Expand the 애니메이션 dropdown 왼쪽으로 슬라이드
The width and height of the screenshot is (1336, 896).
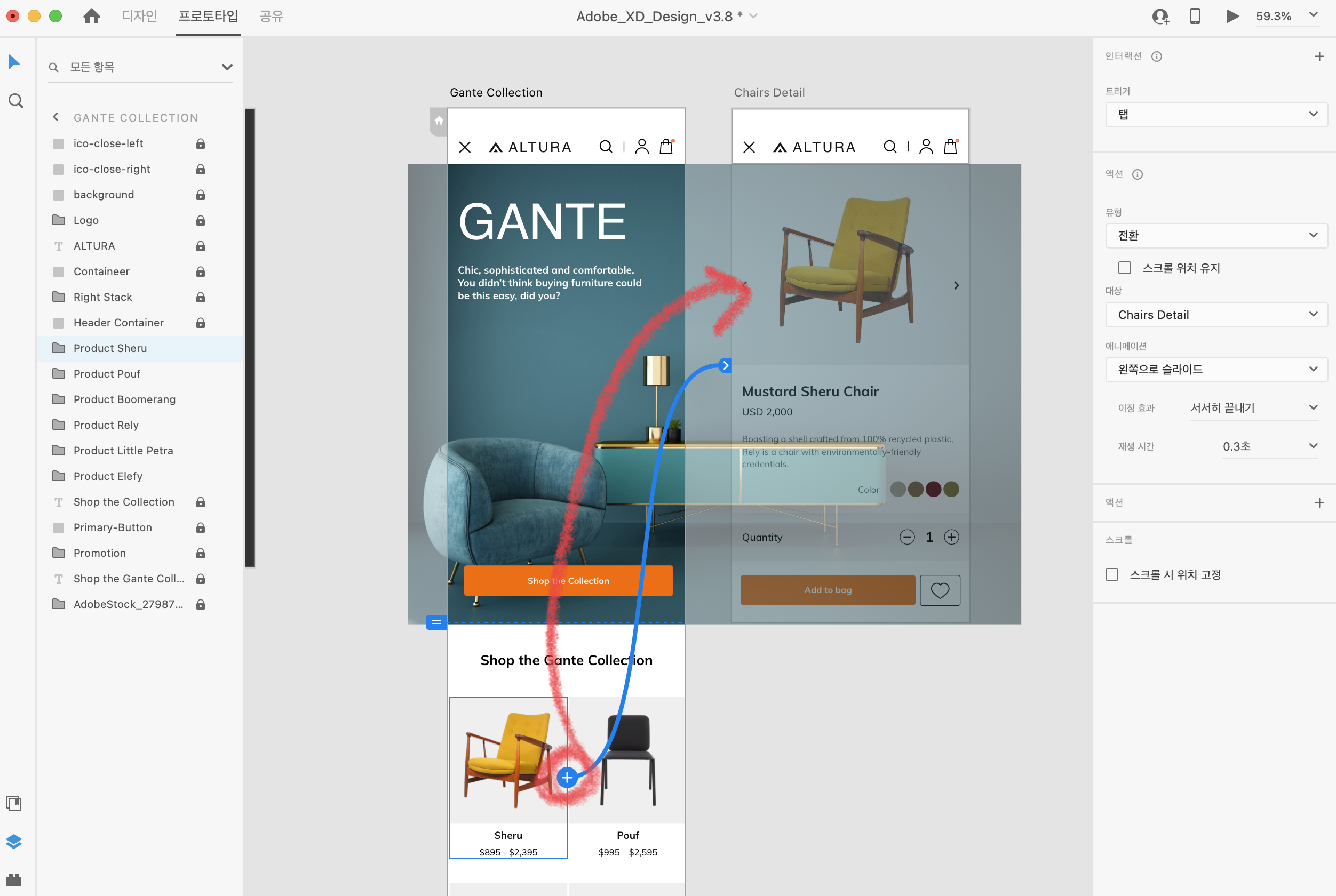[x=1216, y=369]
